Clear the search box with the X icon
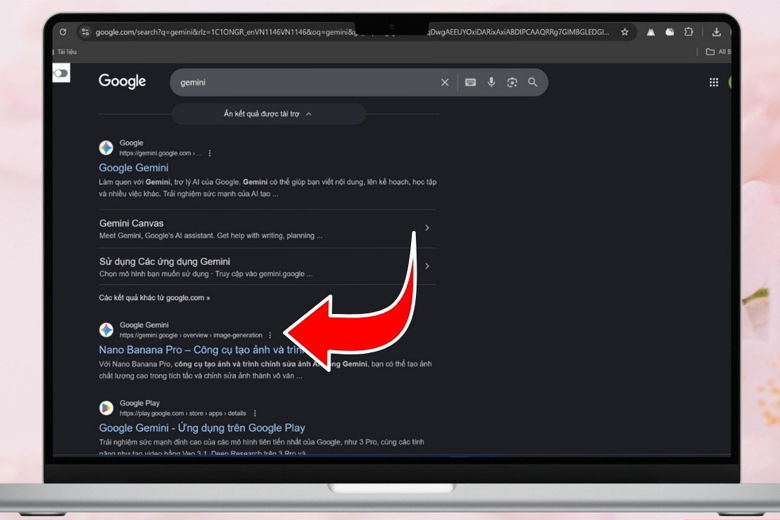This screenshot has height=520, width=780. coord(445,82)
